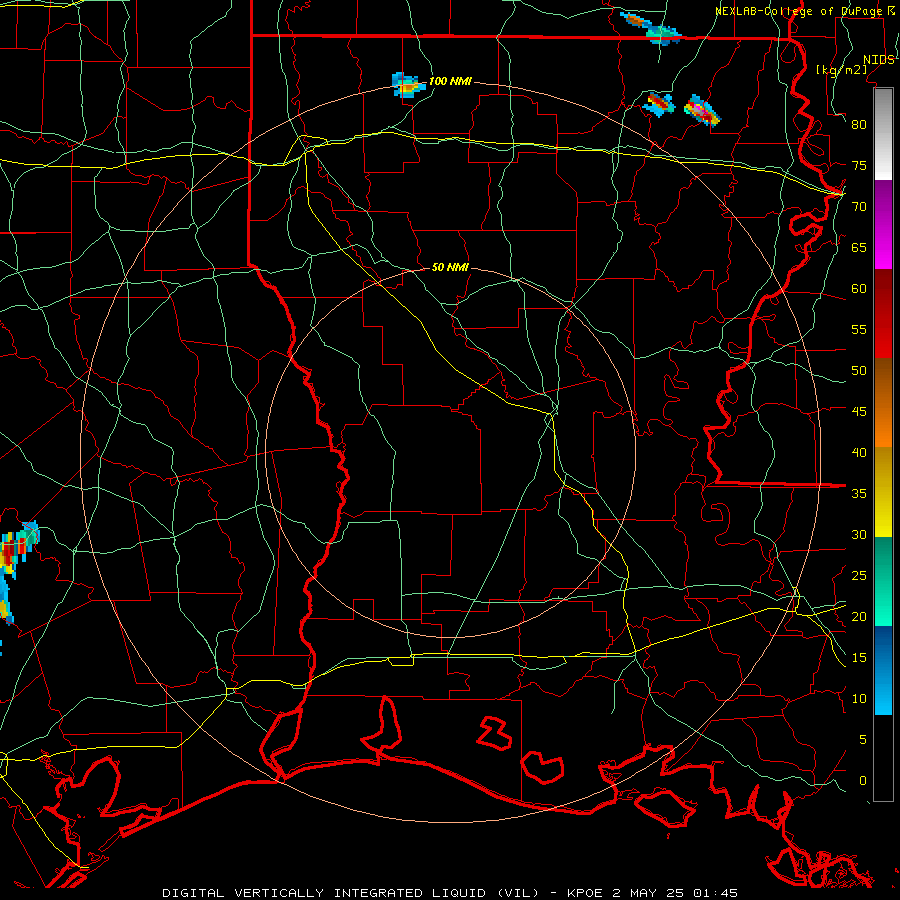900x900 pixels.
Task: Click the "10" value on the color scale
Action: 859,699
